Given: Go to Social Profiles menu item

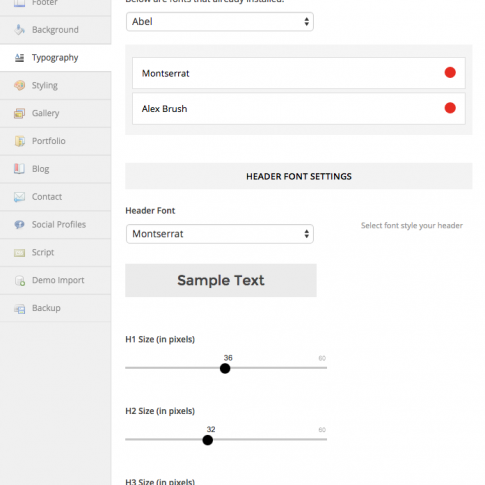Looking at the screenshot, I should pyautogui.click(x=55, y=224).
